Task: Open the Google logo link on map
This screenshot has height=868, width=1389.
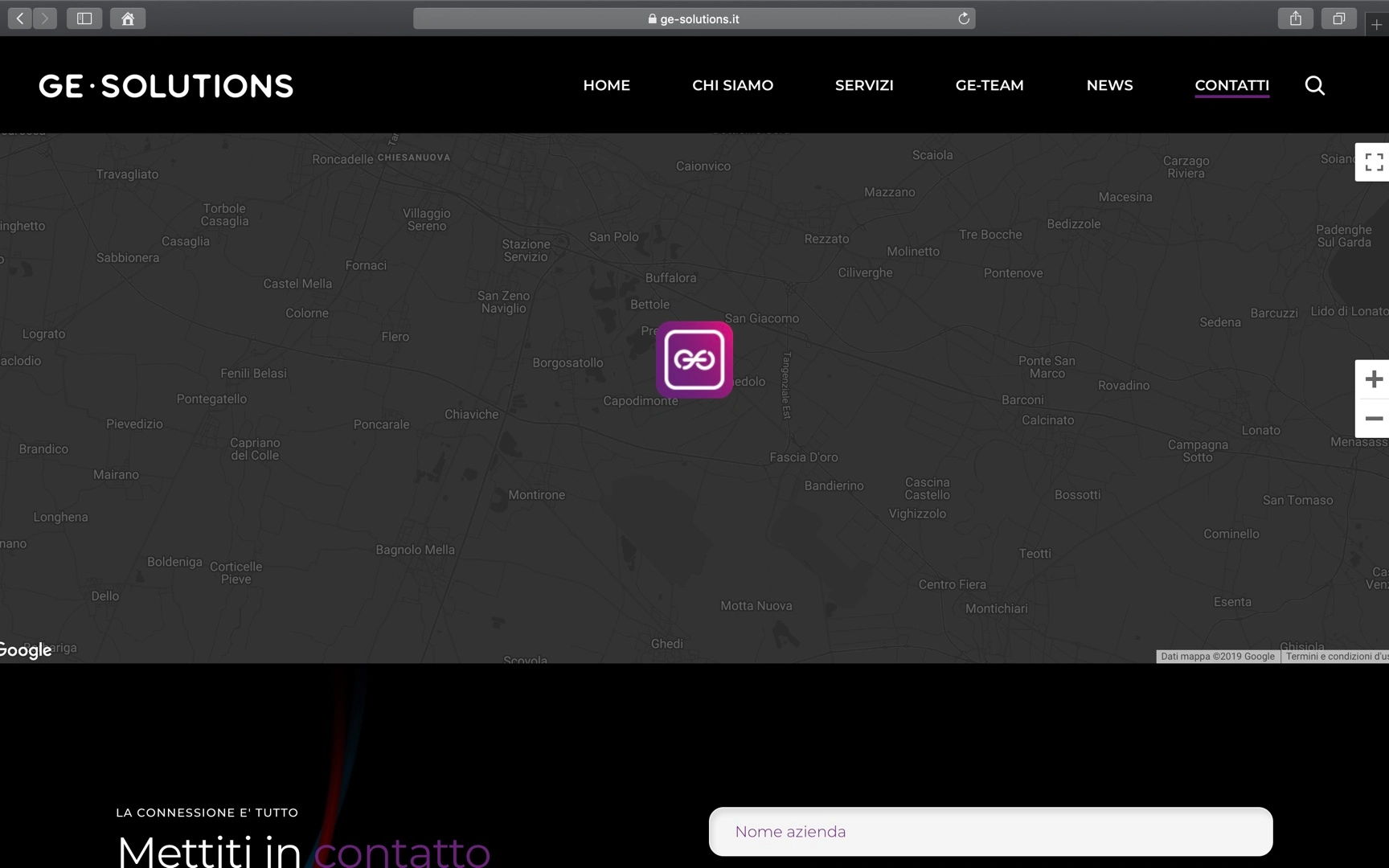Action: coord(26,649)
